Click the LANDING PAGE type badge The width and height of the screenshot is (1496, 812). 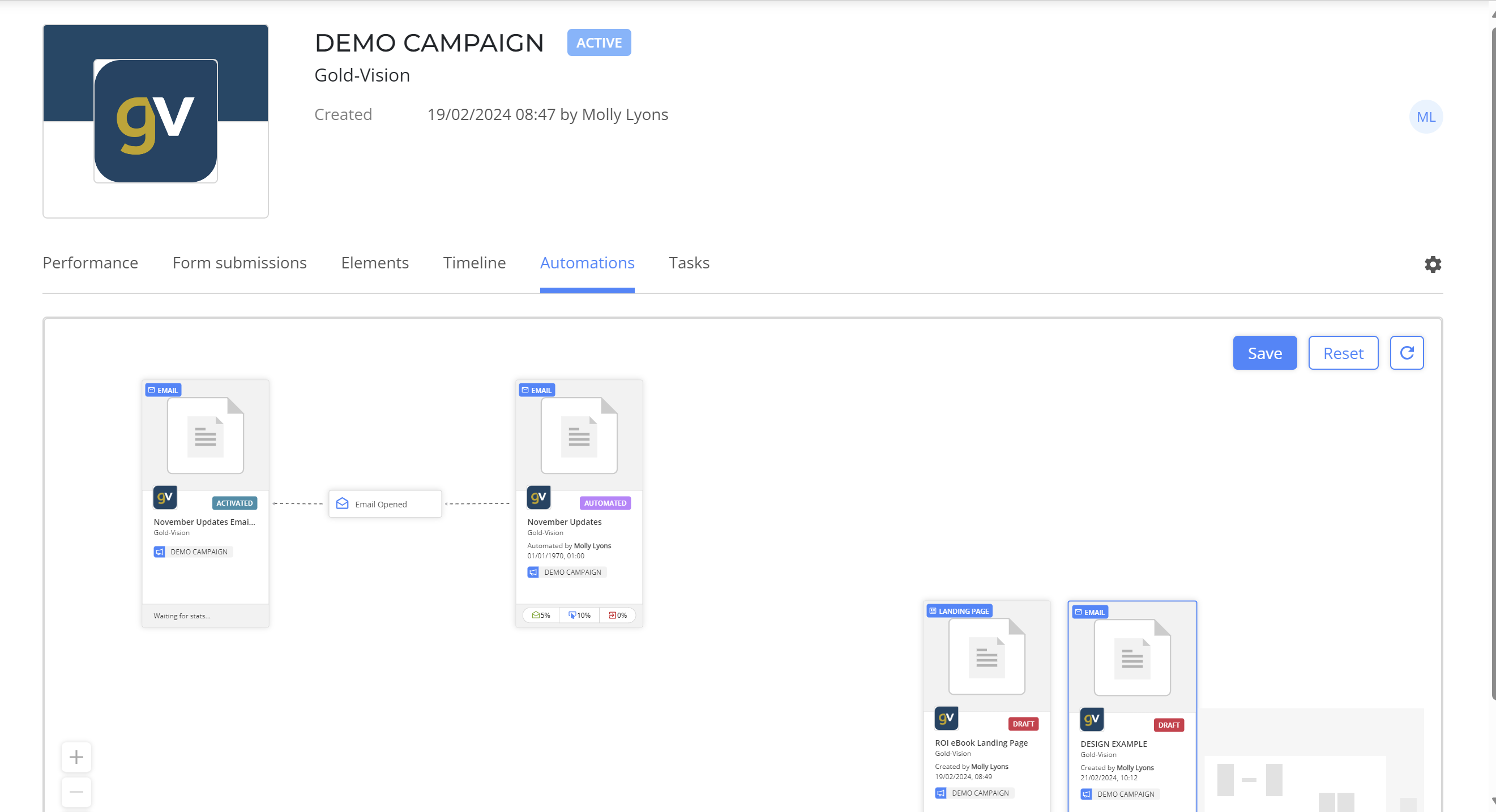click(959, 611)
